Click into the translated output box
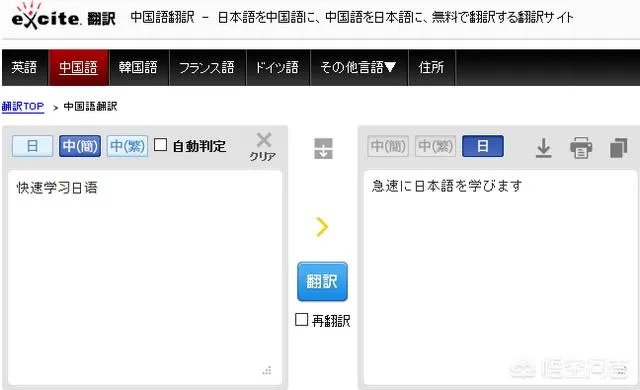This screenshot has width=640, height=390. coord(500,277)
